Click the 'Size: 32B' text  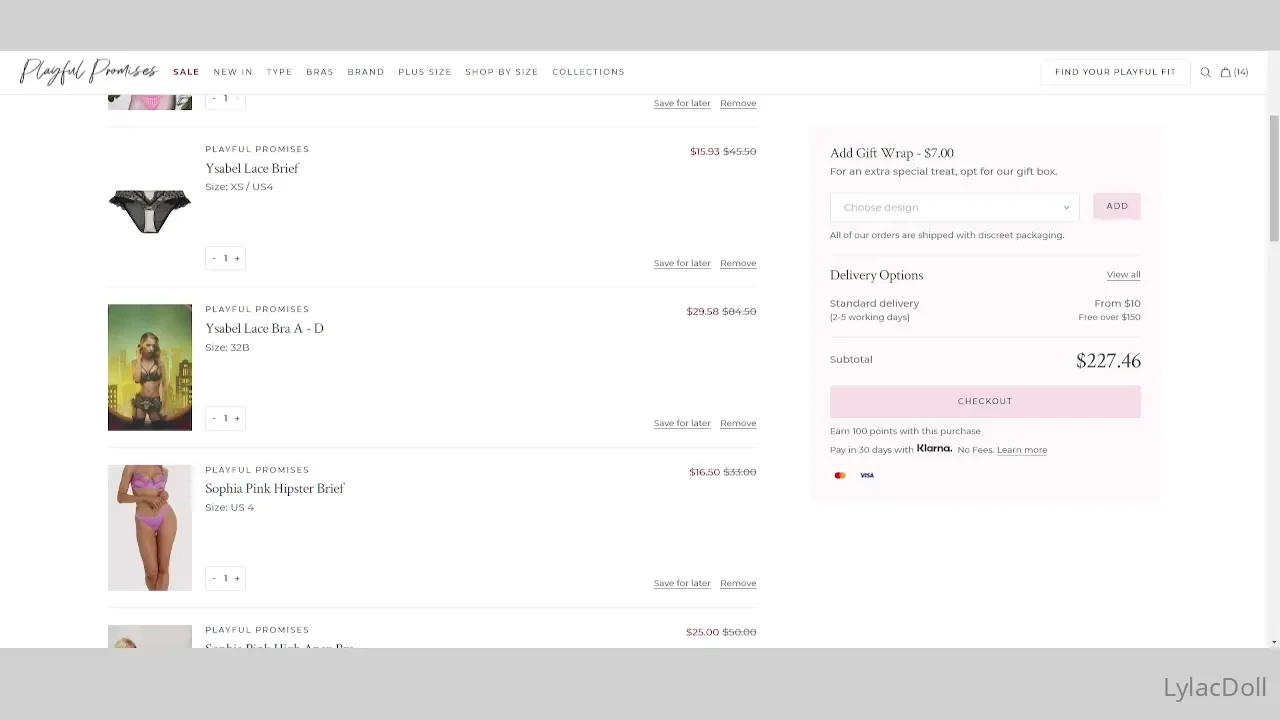pyautogui.click(x=227, y=348)
